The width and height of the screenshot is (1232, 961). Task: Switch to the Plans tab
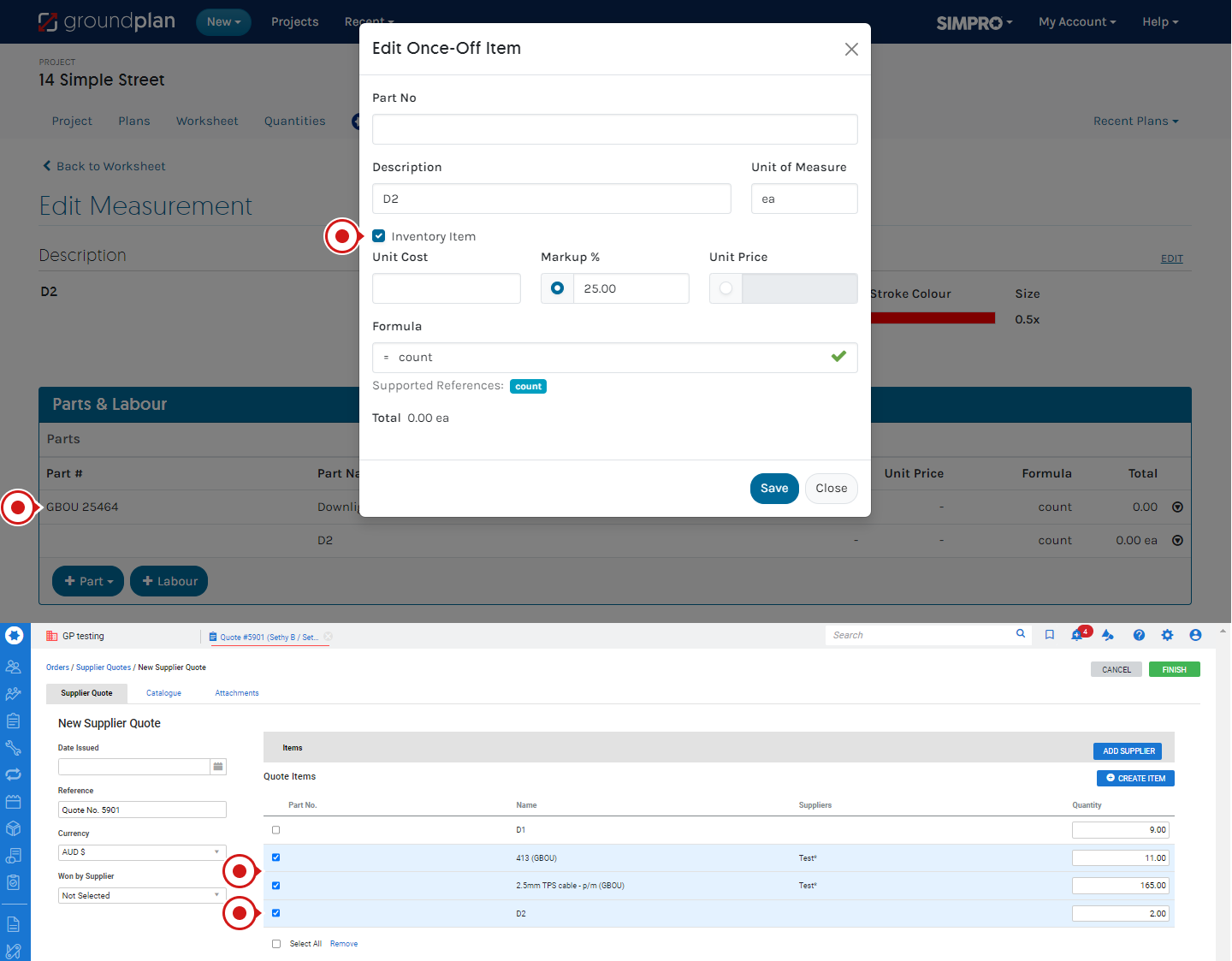coord(134,121)
